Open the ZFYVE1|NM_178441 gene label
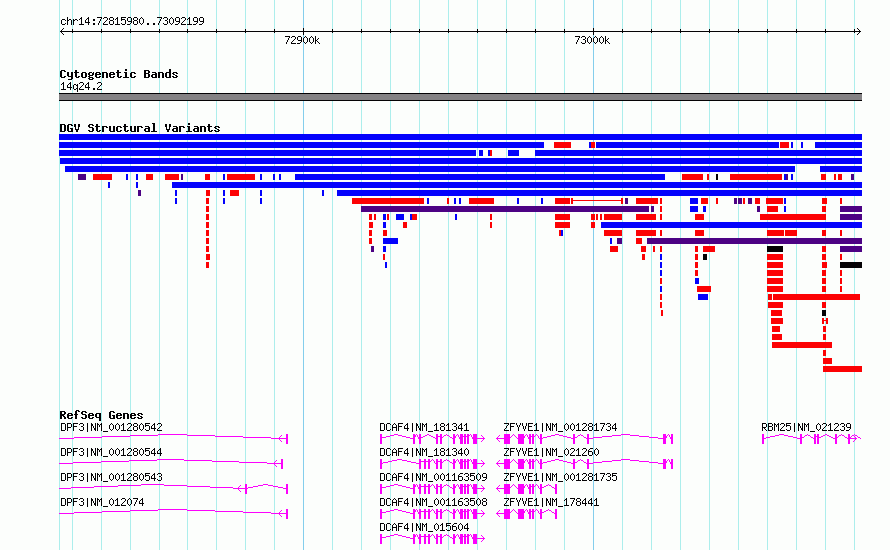Screen dimensions: 890x550 (x=551, y=502)
